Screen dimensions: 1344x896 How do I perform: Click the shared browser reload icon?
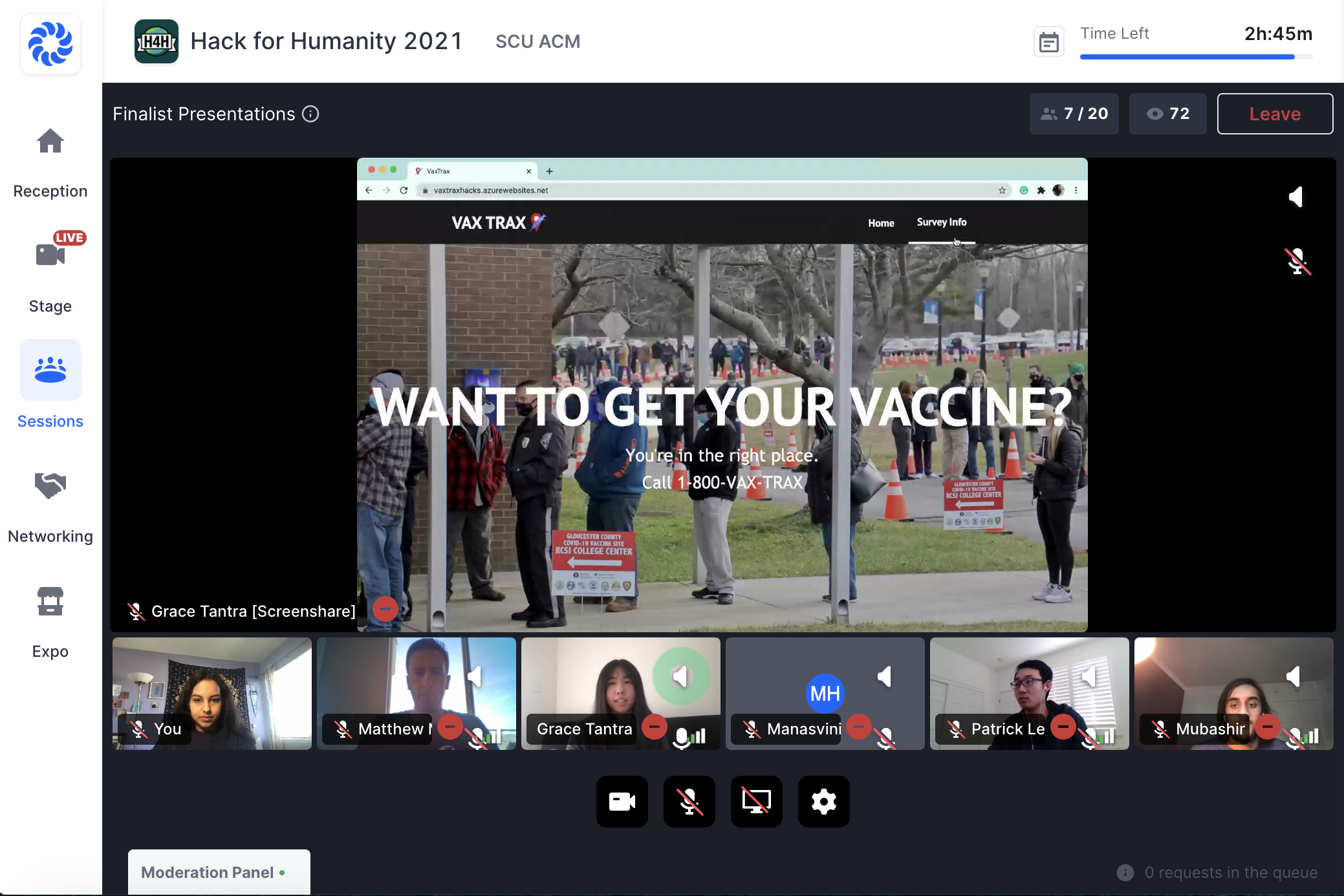click(x=404, y=190)
